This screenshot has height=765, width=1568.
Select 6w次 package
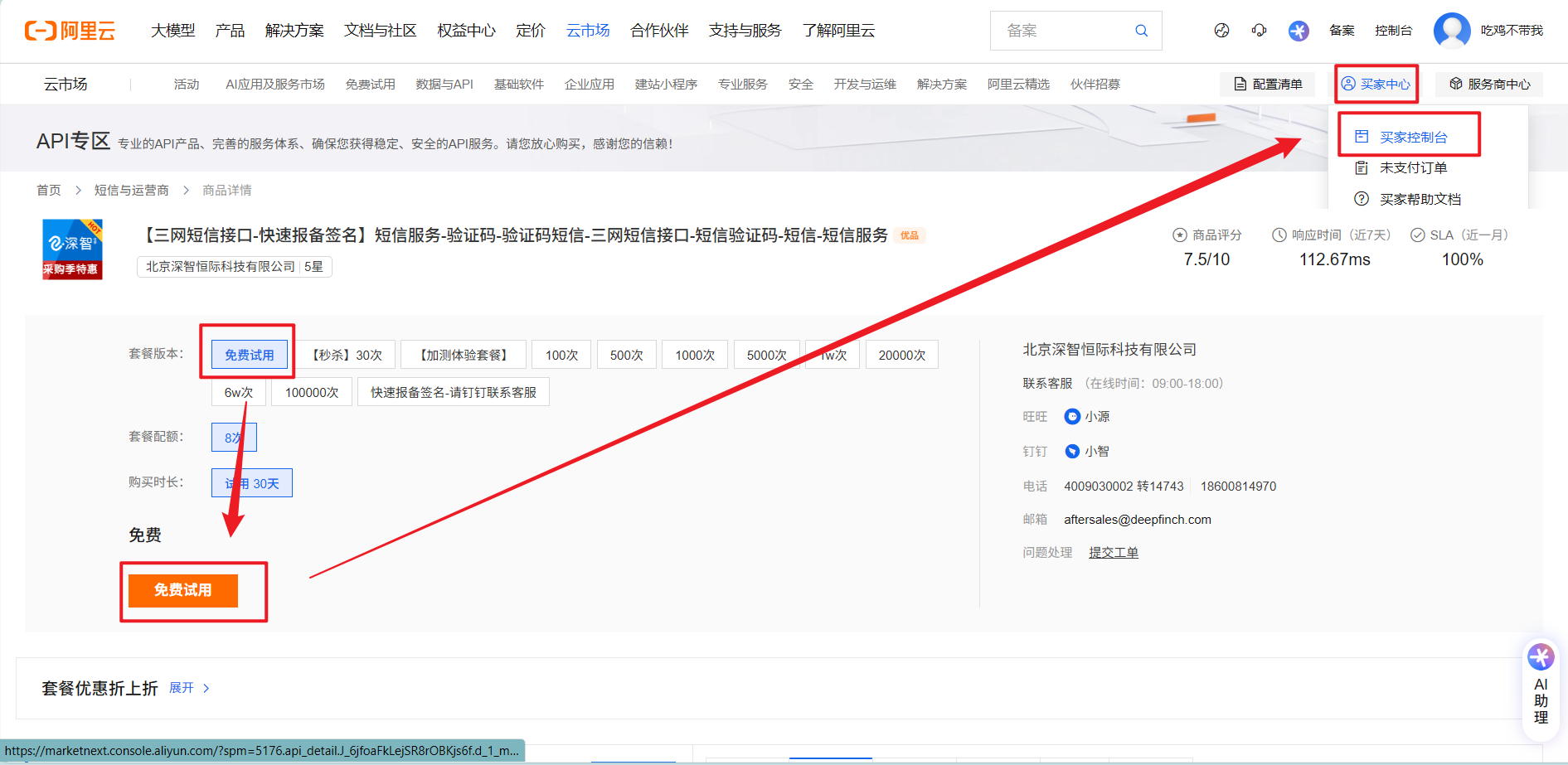tap(239, 391)
